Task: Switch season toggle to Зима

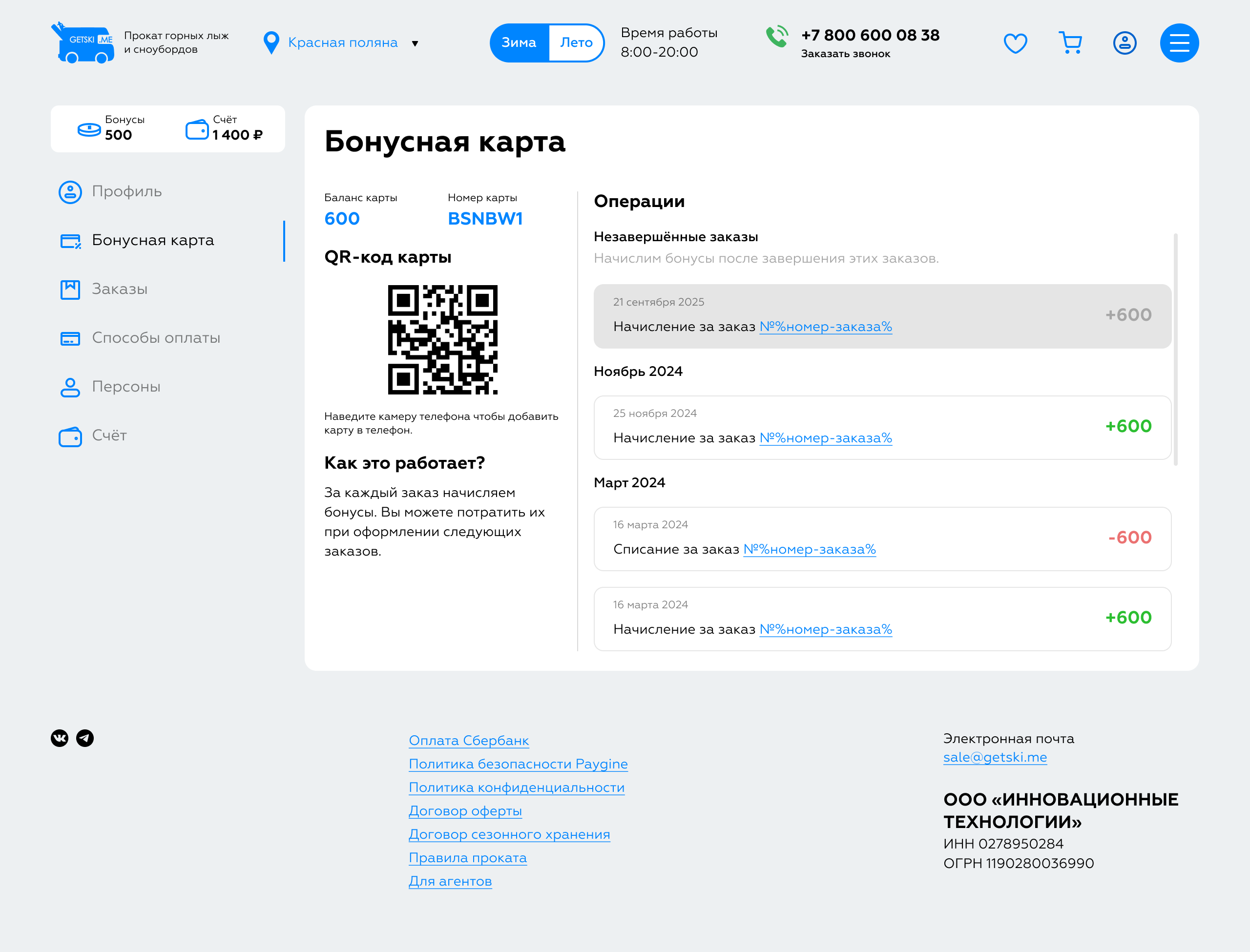Action: (519, 42)
